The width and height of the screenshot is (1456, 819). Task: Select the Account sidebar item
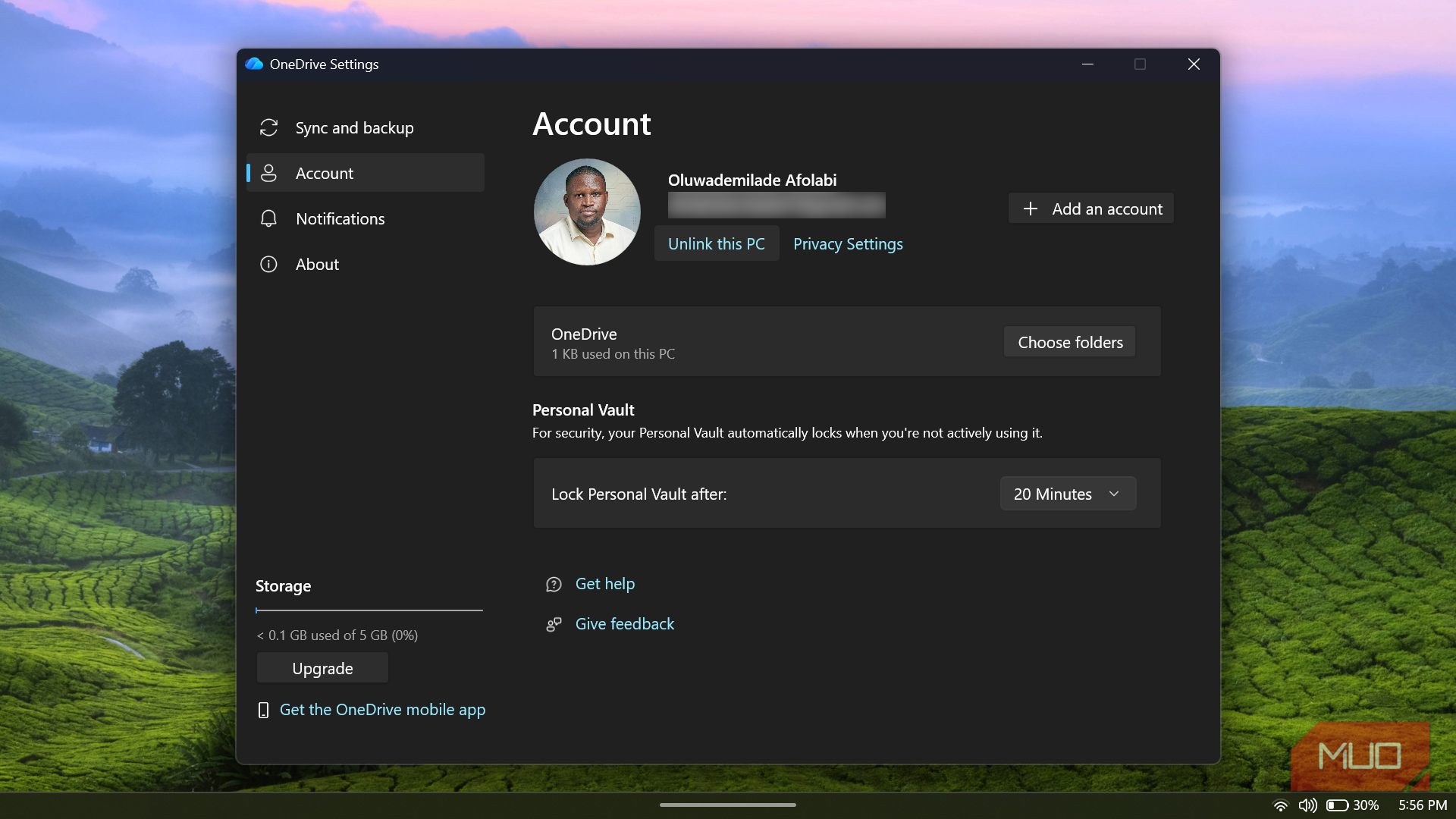(366, 173)
